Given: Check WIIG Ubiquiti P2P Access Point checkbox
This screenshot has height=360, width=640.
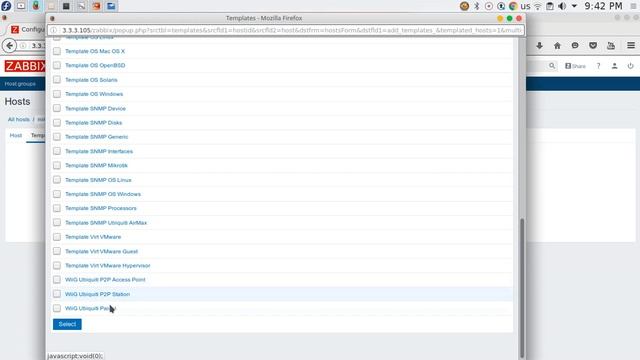Looking at the screenshot, I should [x=57, y=280].
